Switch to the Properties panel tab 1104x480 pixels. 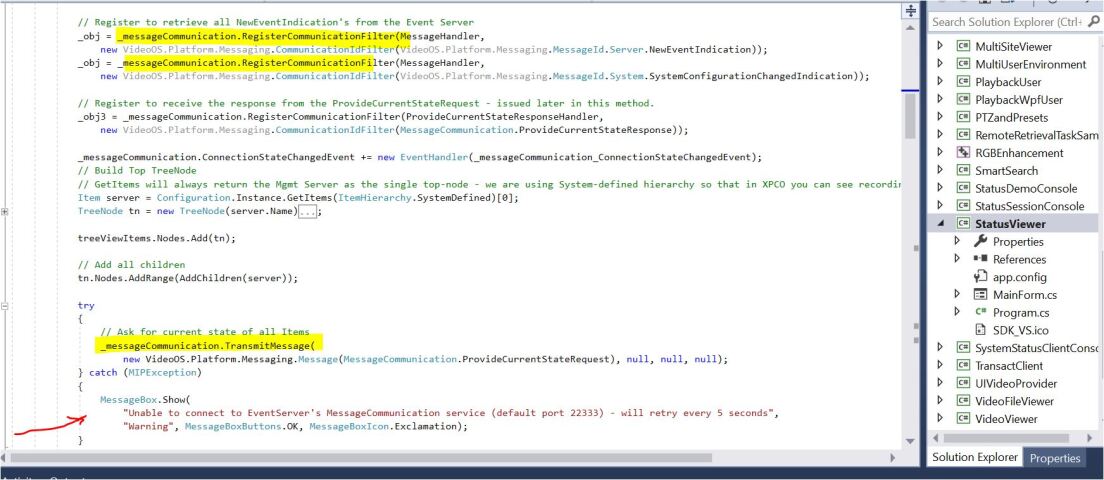[1055, 458]
